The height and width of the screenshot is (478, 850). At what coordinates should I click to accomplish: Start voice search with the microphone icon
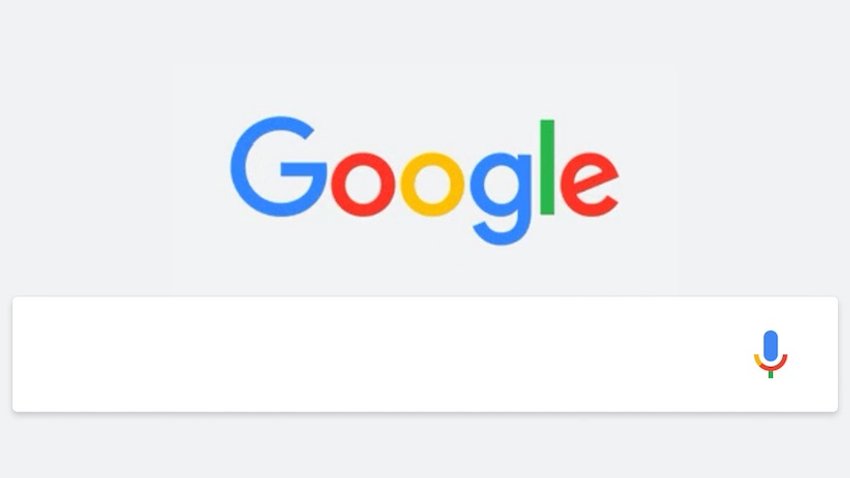pyautogui.click(x=770, y=354)
